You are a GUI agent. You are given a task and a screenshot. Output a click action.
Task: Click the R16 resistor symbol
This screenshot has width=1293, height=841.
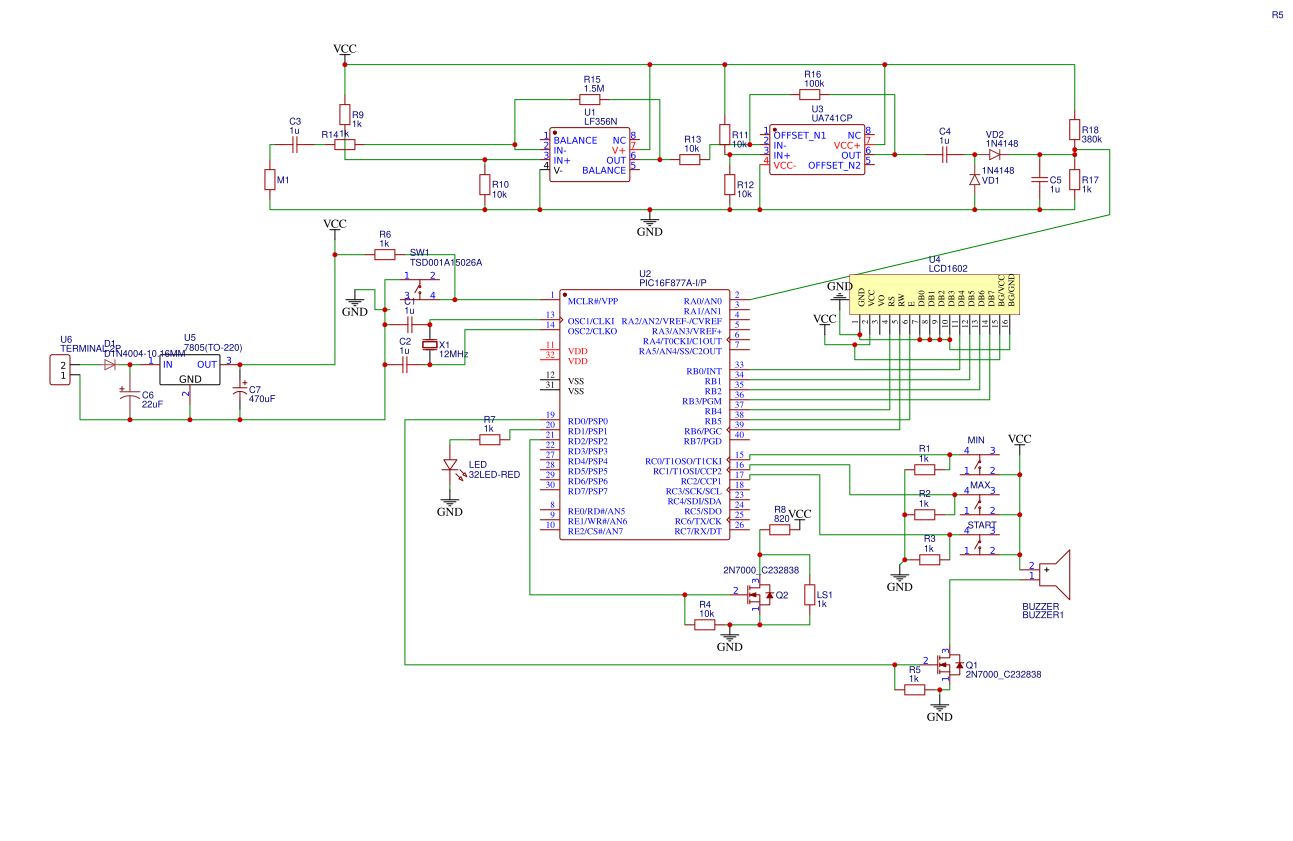[810, 95]
